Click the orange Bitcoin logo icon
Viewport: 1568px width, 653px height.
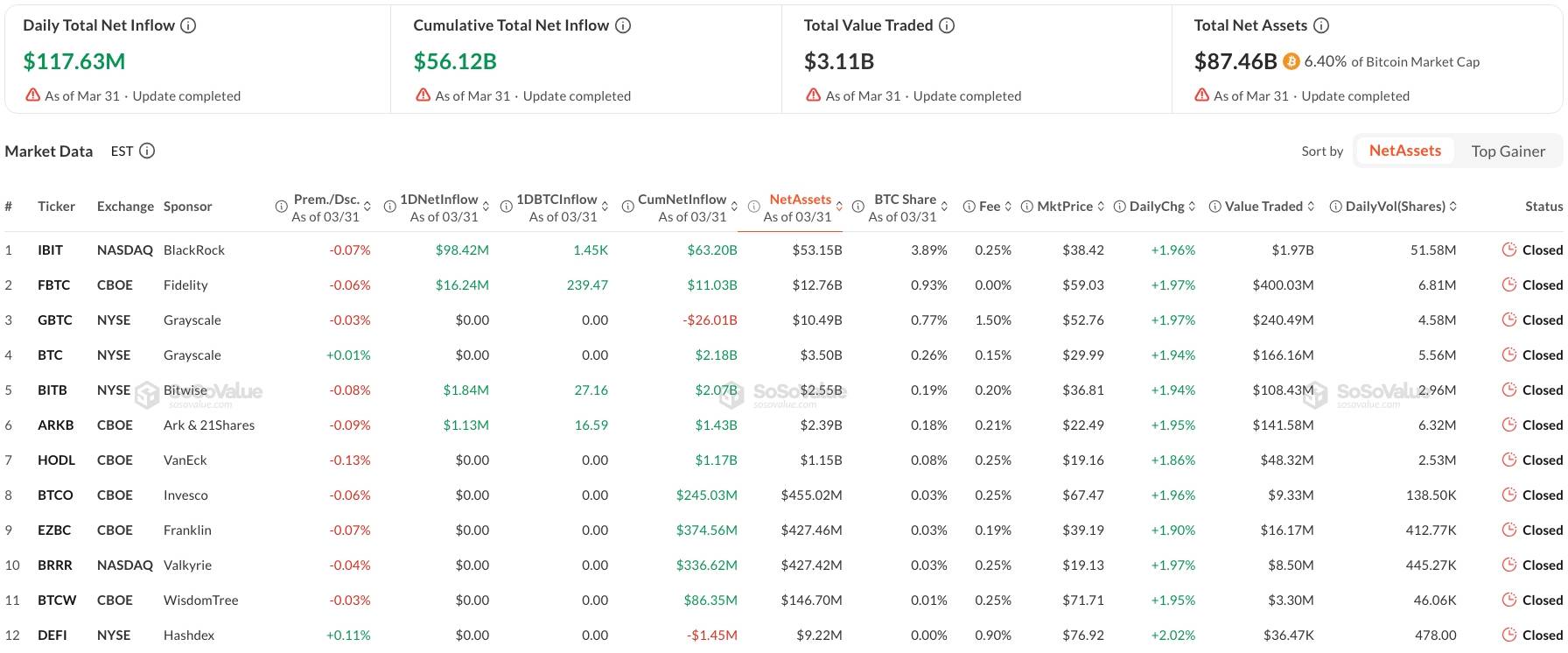1291,61
